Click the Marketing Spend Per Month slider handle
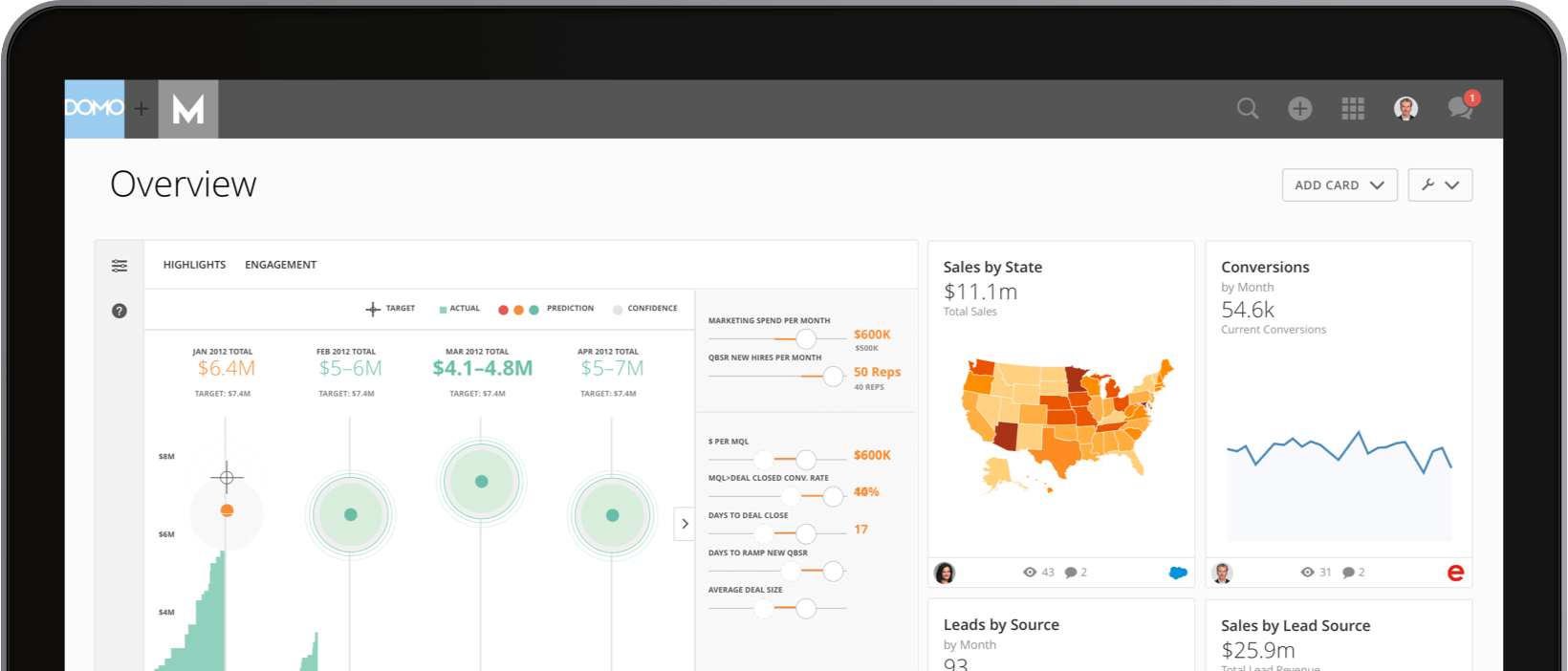 tap(806, 339)
